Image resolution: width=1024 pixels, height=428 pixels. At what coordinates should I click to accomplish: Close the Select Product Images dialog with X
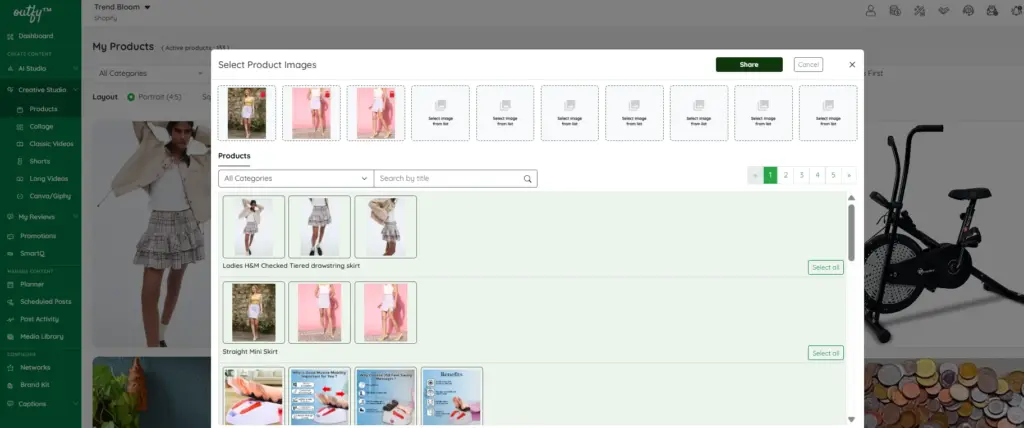tap(852, 65)
